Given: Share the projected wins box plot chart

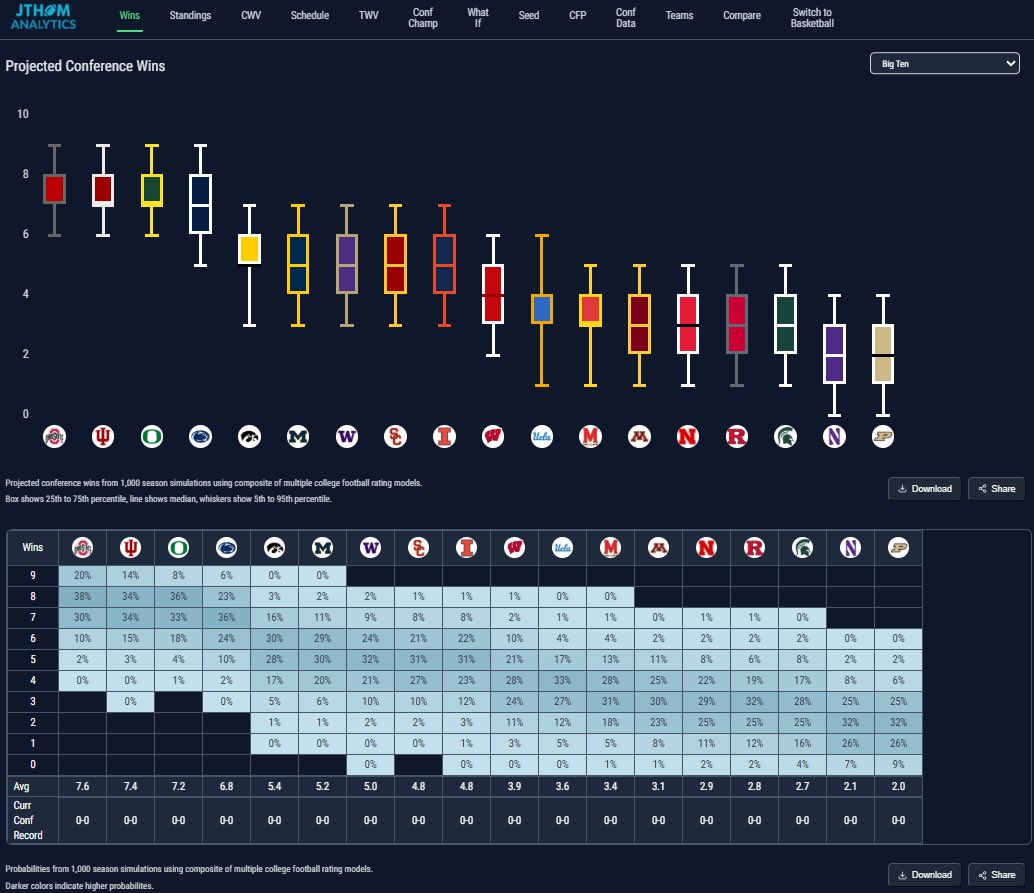Looking at the screenshot, I should (x=996, y=489).
